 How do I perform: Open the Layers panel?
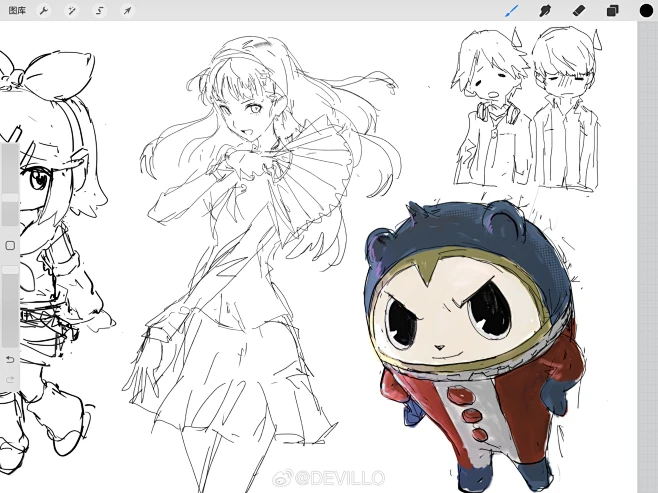(x=612, y=10)
